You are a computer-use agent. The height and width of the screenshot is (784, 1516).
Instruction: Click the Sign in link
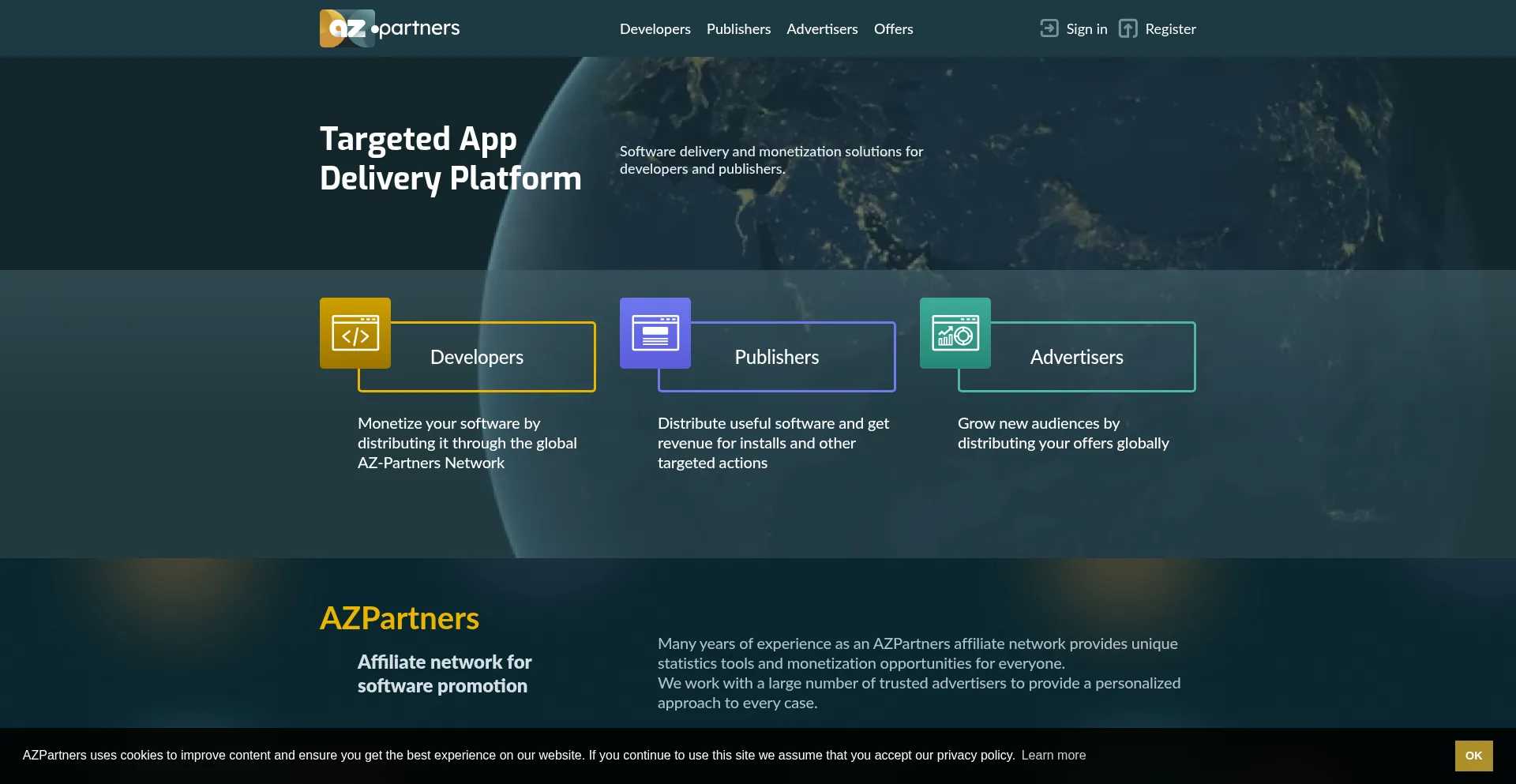click(1086, 29)
